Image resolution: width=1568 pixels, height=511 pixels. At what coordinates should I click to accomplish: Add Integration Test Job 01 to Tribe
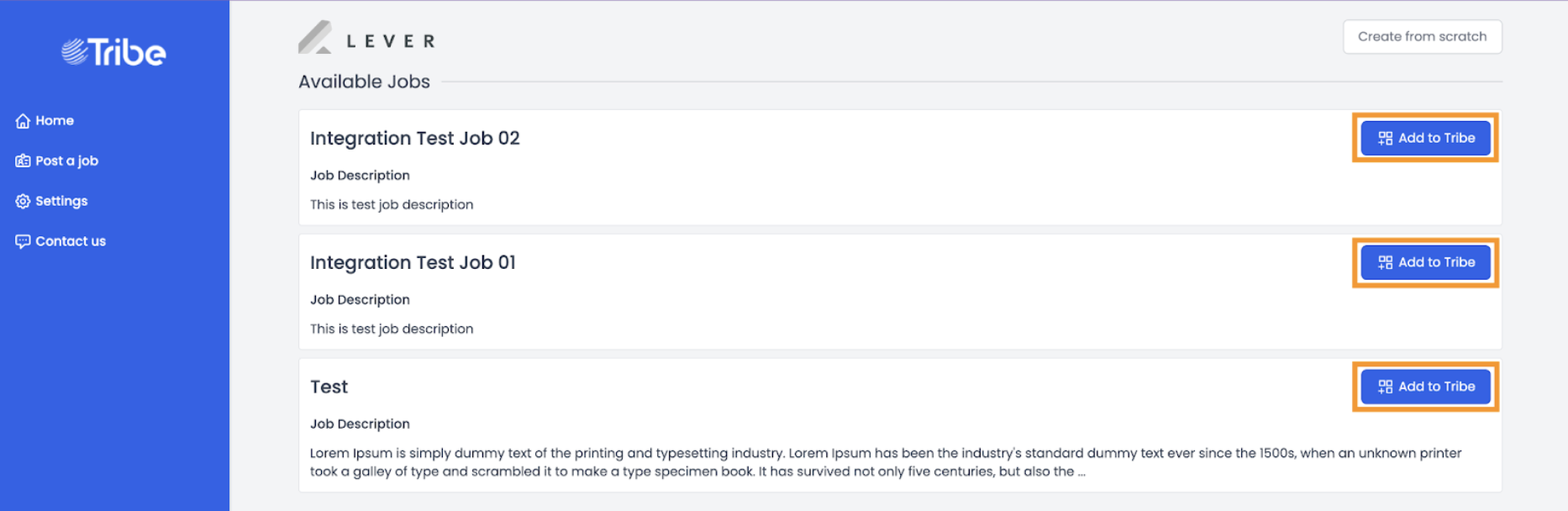1426,262
